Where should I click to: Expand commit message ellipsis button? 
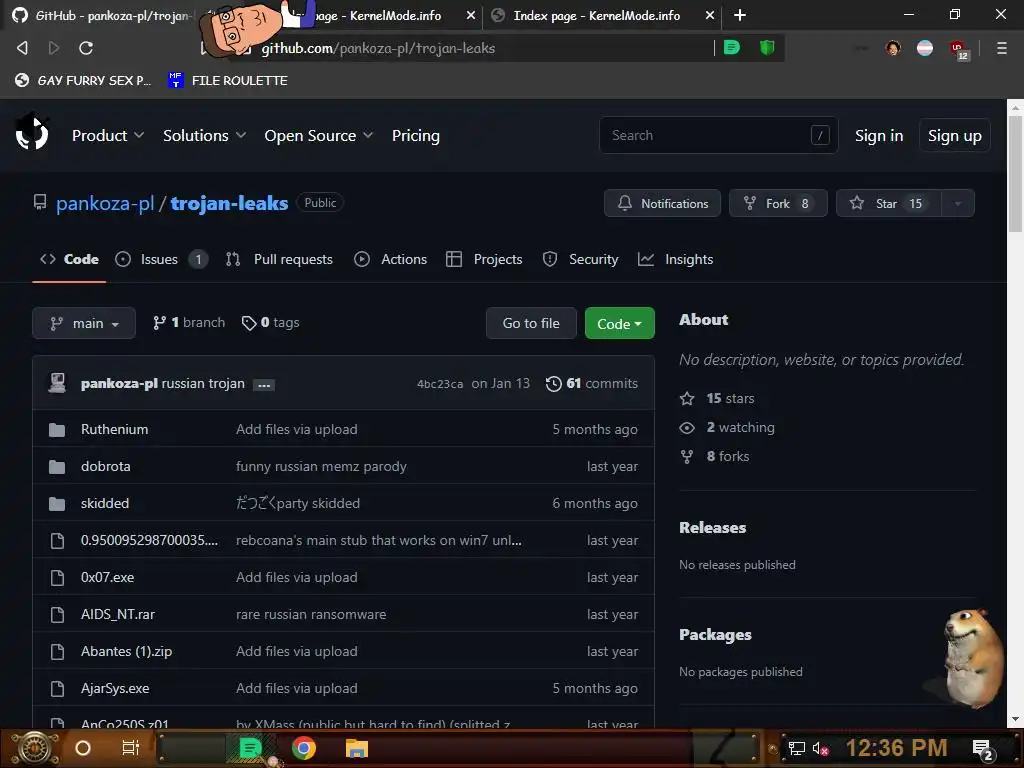click(264, 385)
